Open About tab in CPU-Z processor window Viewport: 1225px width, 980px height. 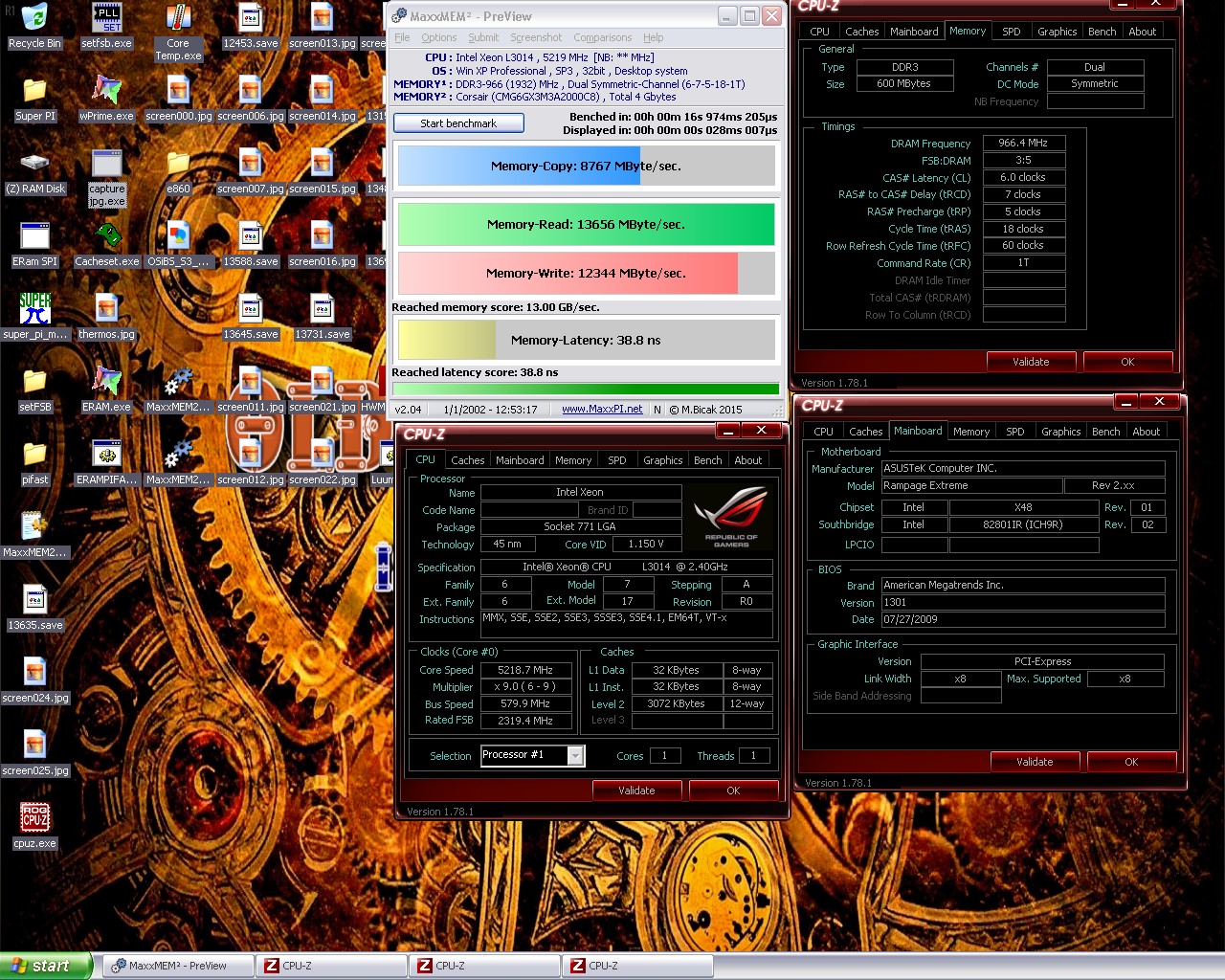click(x=748, y=460)
